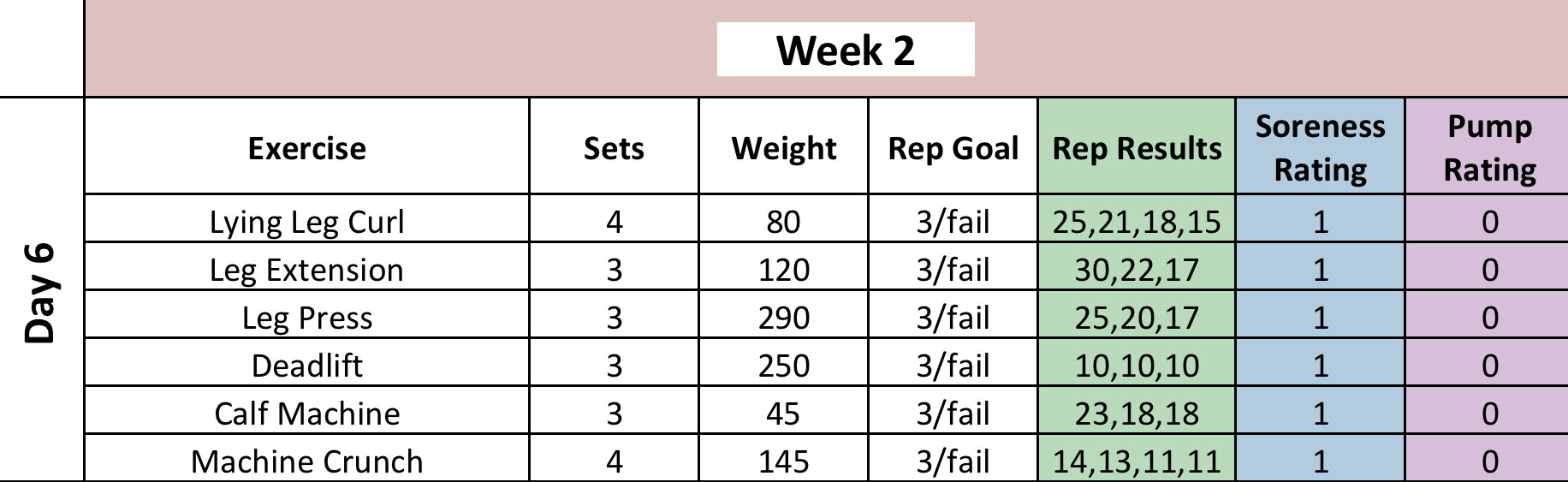The image size is (1568, 482).
Task: Click the Leg Extension weight 120
Action: tap(783, 270)
